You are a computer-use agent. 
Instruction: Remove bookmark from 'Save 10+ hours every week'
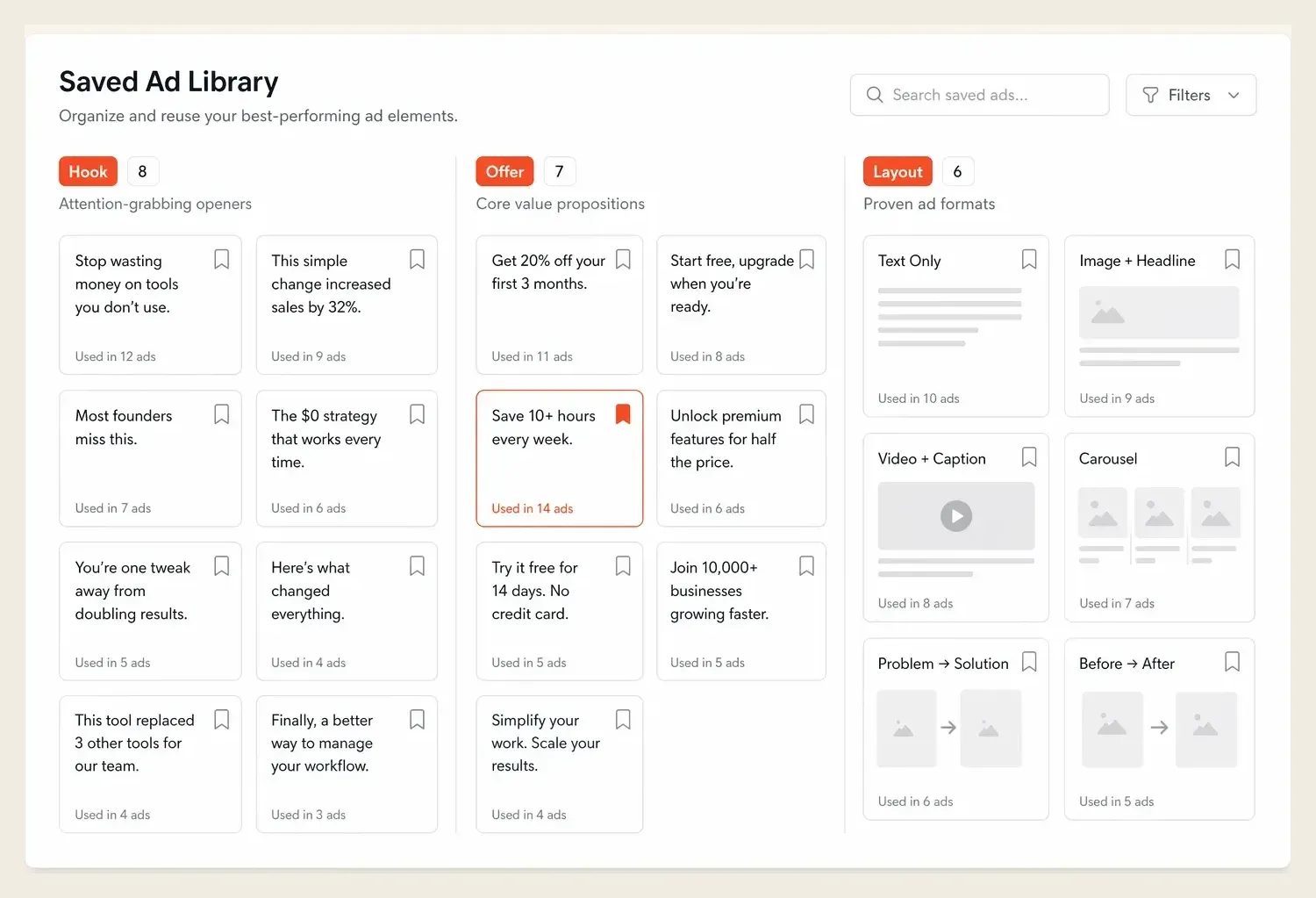pos(623,414)
